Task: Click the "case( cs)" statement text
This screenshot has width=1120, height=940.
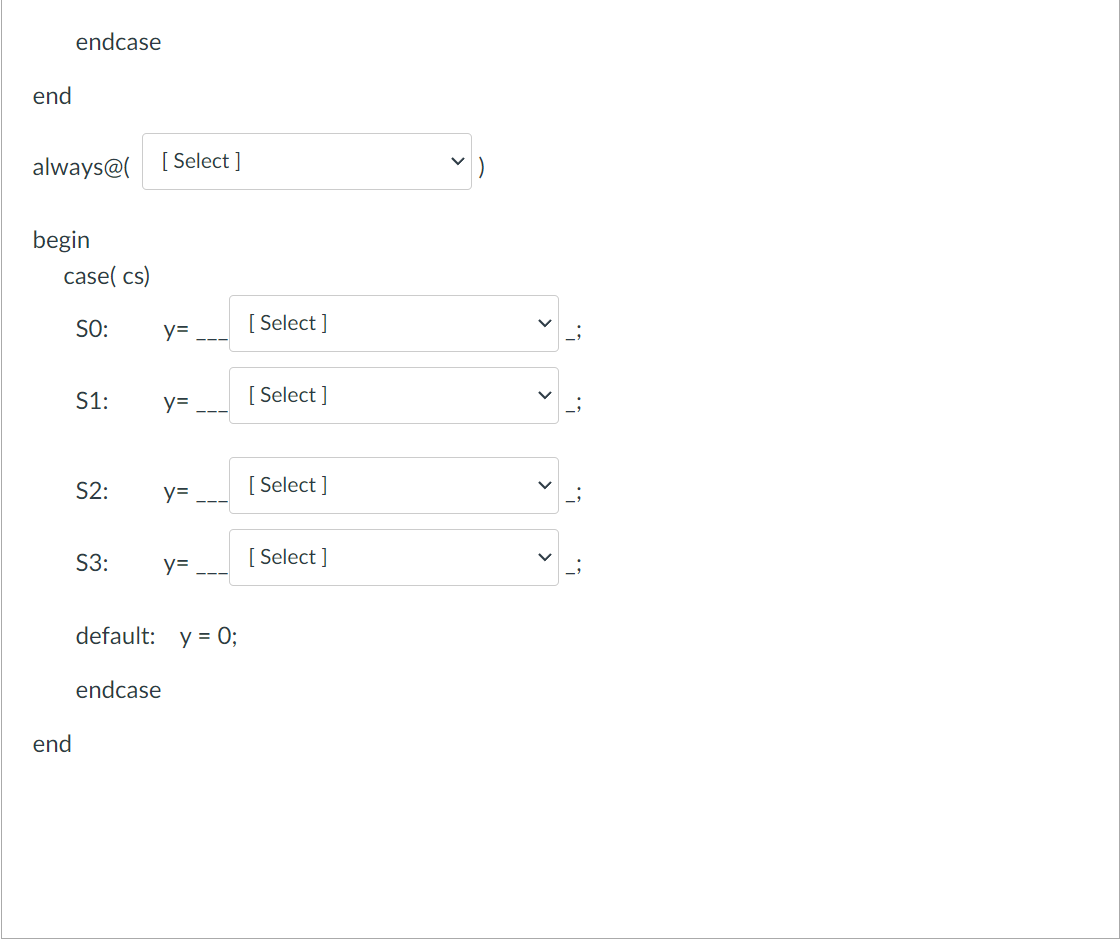Action: point(107,276)
